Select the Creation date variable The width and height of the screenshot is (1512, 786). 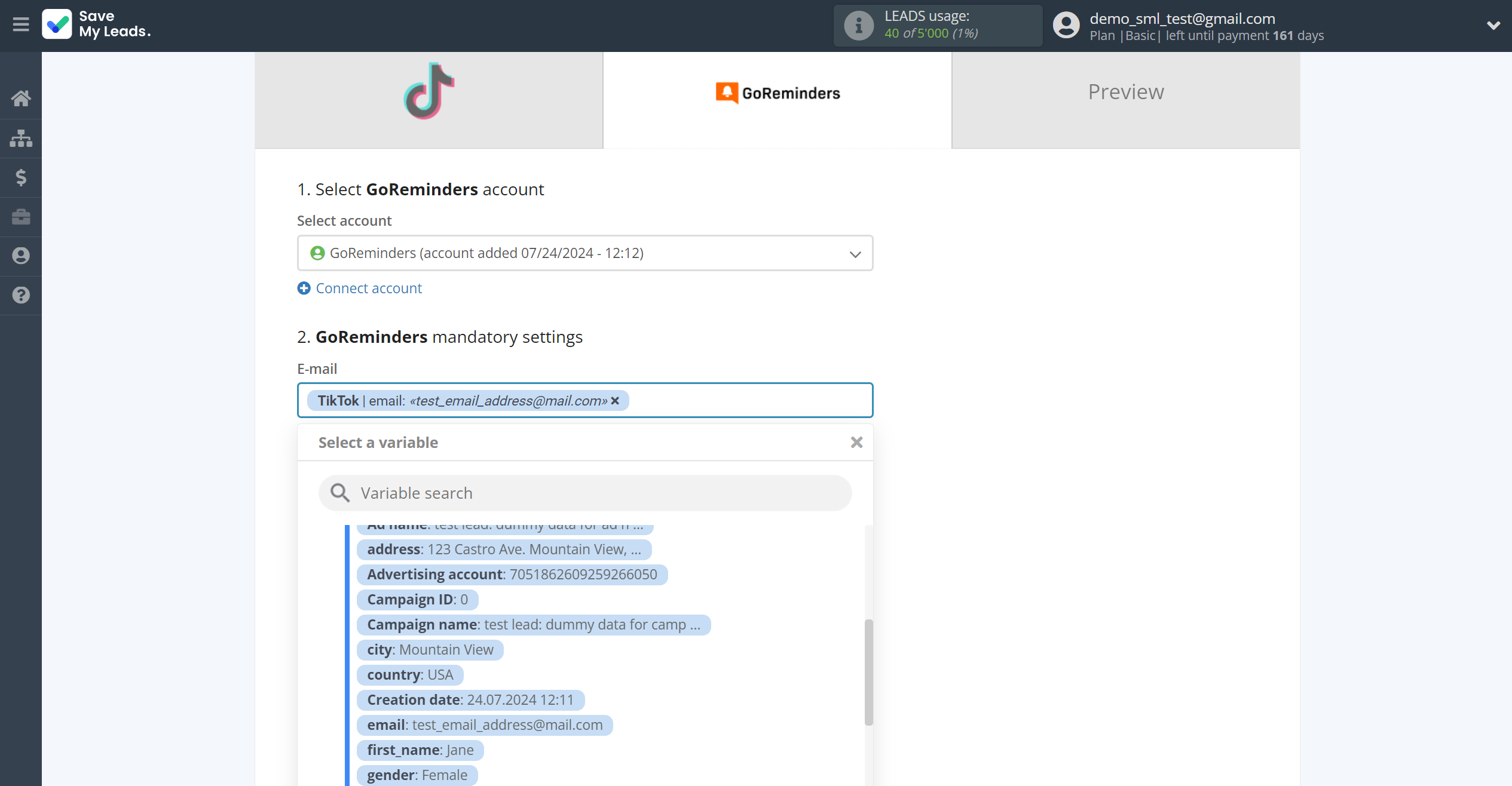pos(470,700)
